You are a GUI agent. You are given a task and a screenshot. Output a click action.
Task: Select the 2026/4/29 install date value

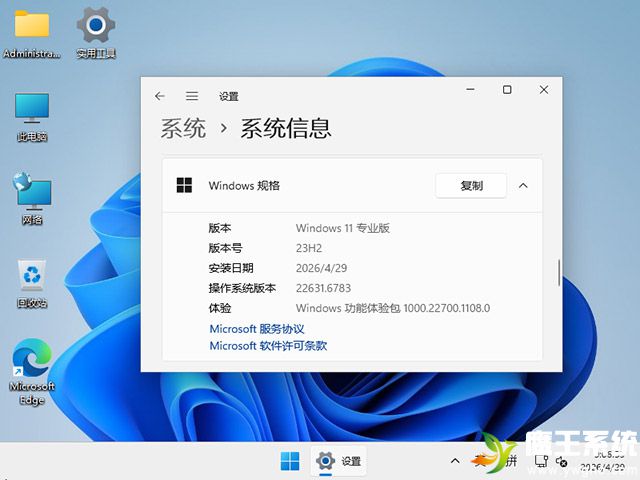[322, 268]
